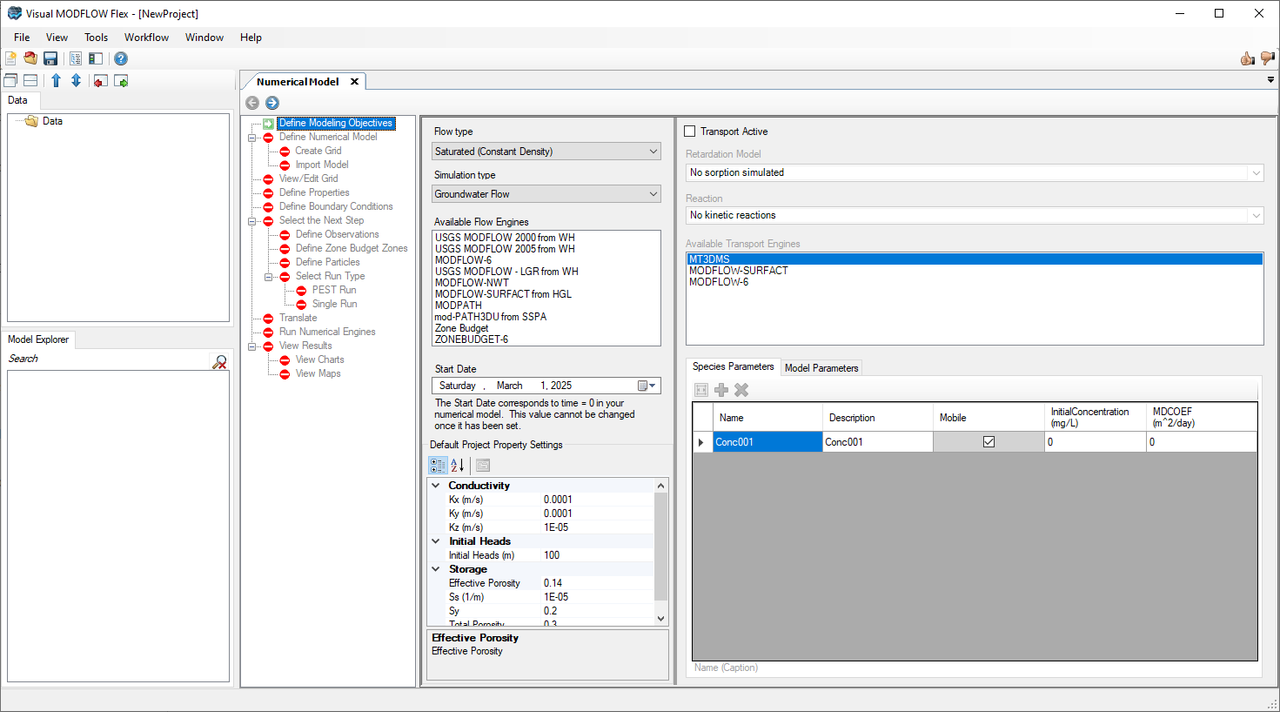Viewport: 1280px width, 712px height.
Task: Click the Save Project floppy icon
Action: tap(50, 59)
